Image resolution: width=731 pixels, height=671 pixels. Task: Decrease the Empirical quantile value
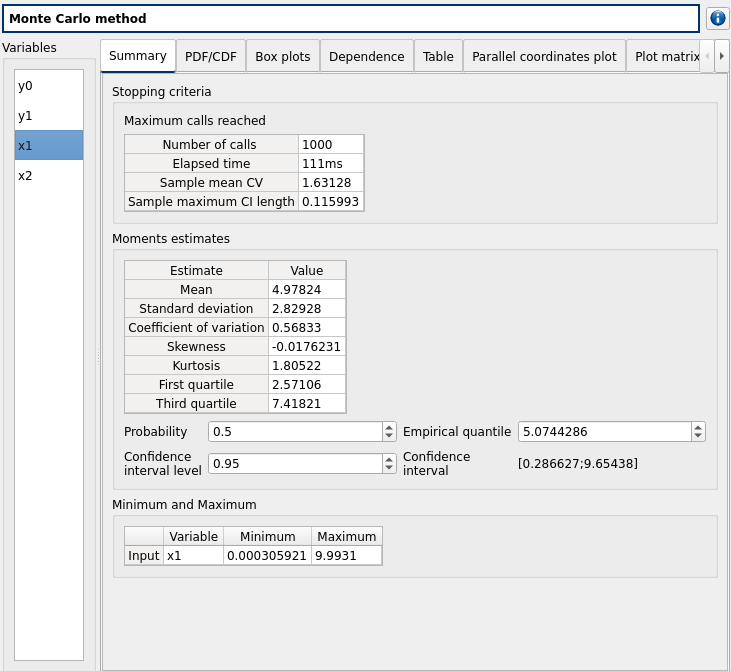tap(698, 436)
